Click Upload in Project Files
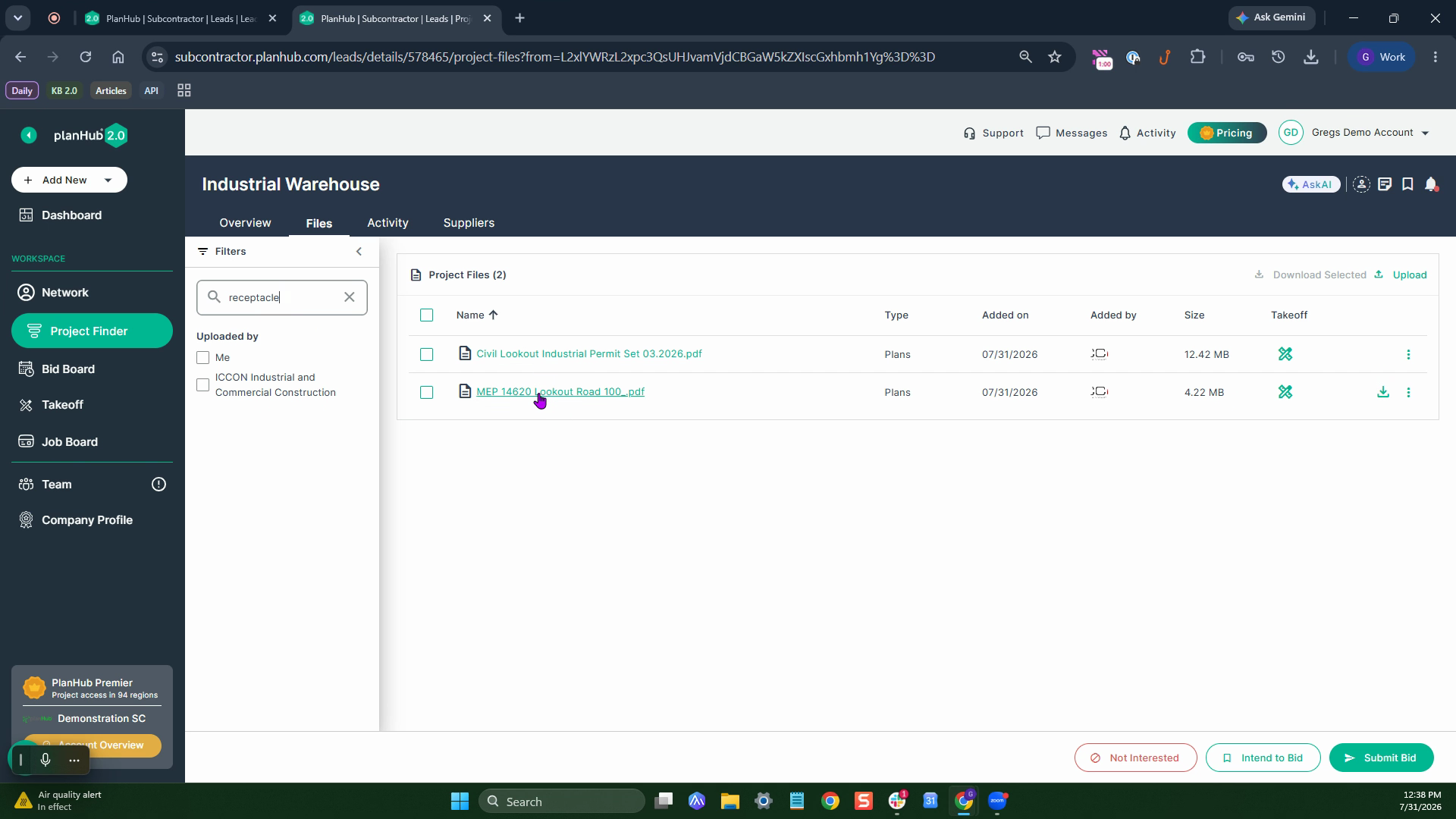The height and width of the screenshot is (819, 1456). point(1401,275)
